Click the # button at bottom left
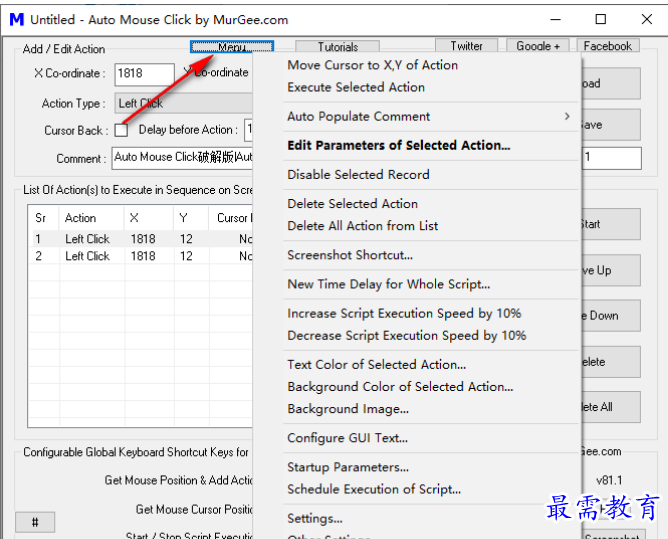This screenshot has width=668, height=539. point(35,522)
